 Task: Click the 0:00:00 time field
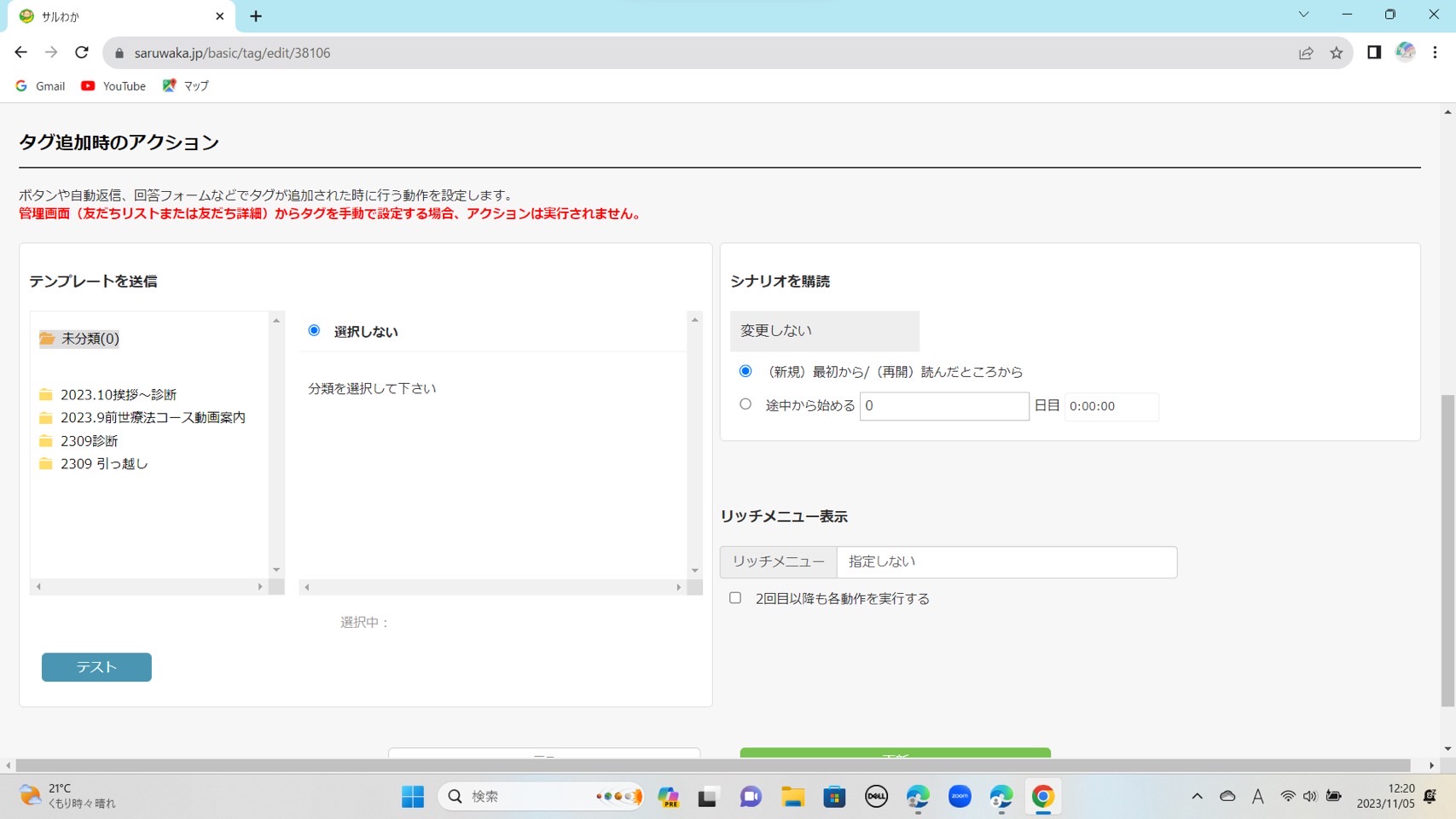tap(1111, 406)
